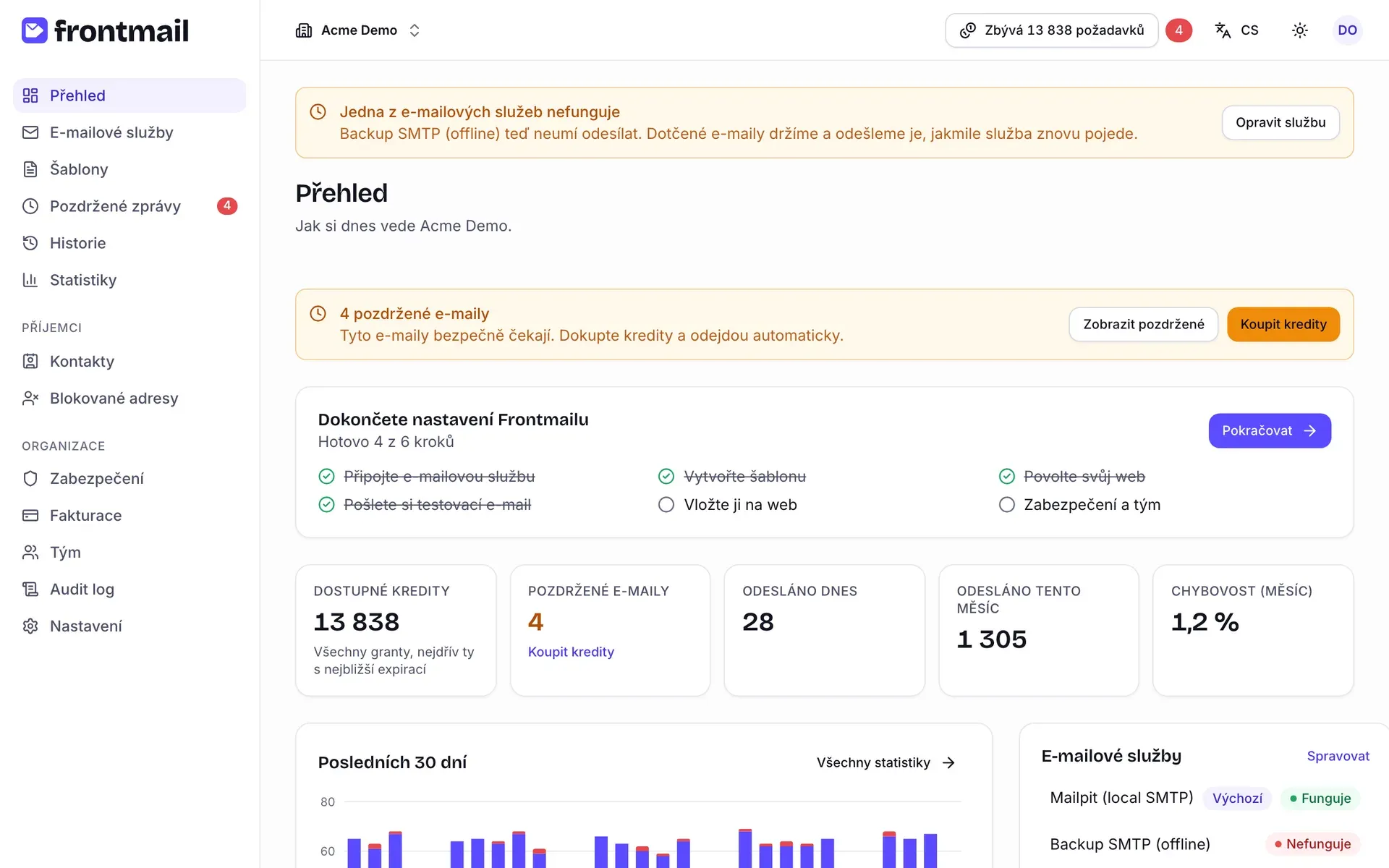The height and width of the screenshot is (868, 1389).
Task: Click the frontmail logo icon
Action: click(34, 30)
